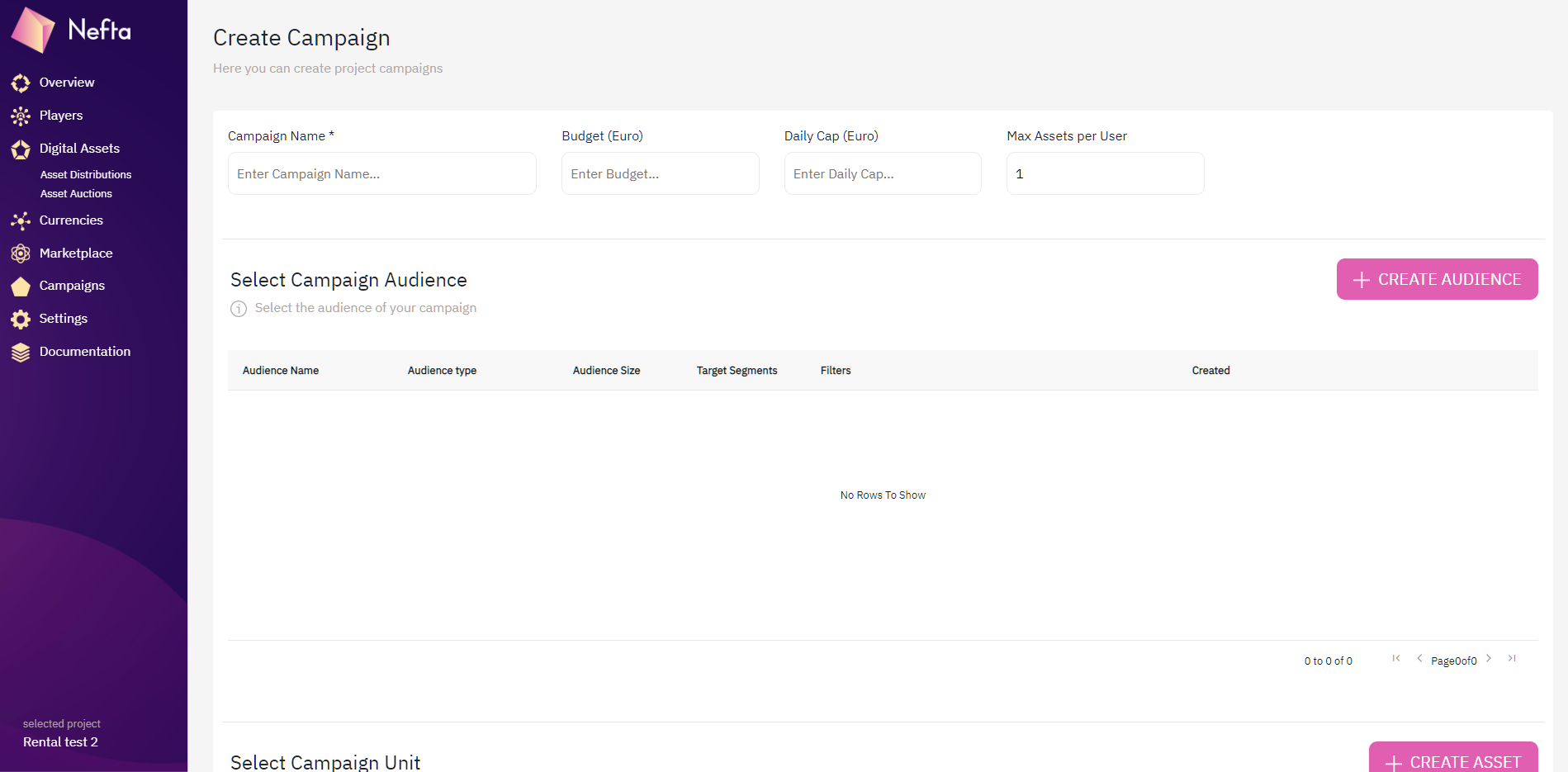1568x772 pixels.
Task: Click the Documentation stack icon
Action: click(x=21, y=352)
